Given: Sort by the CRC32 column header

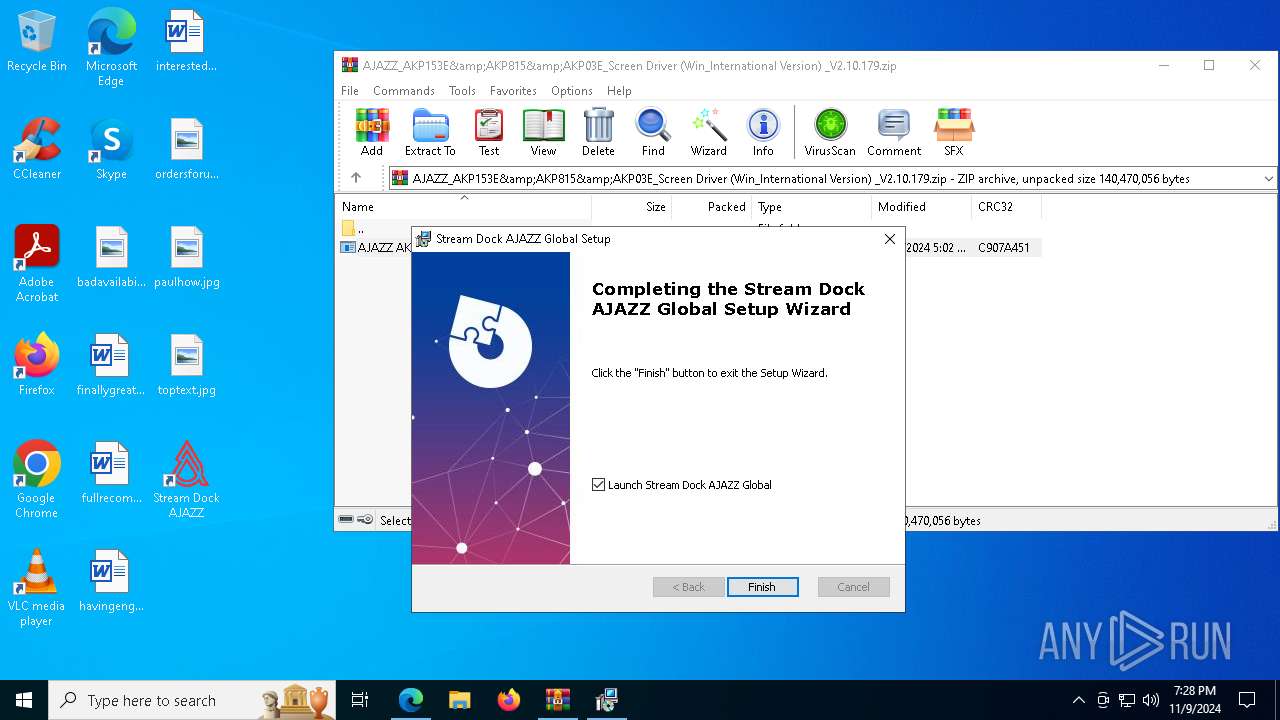Looking at the screenshot, I should tap(1006, 207).
